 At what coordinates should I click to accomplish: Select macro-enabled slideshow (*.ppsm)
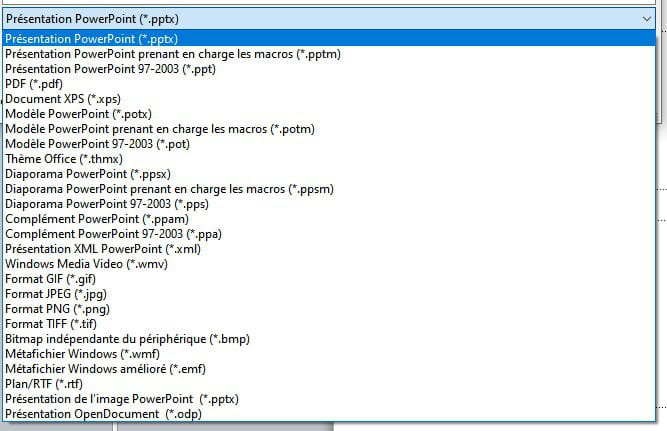pyautogui.click(x=329, y=189)
